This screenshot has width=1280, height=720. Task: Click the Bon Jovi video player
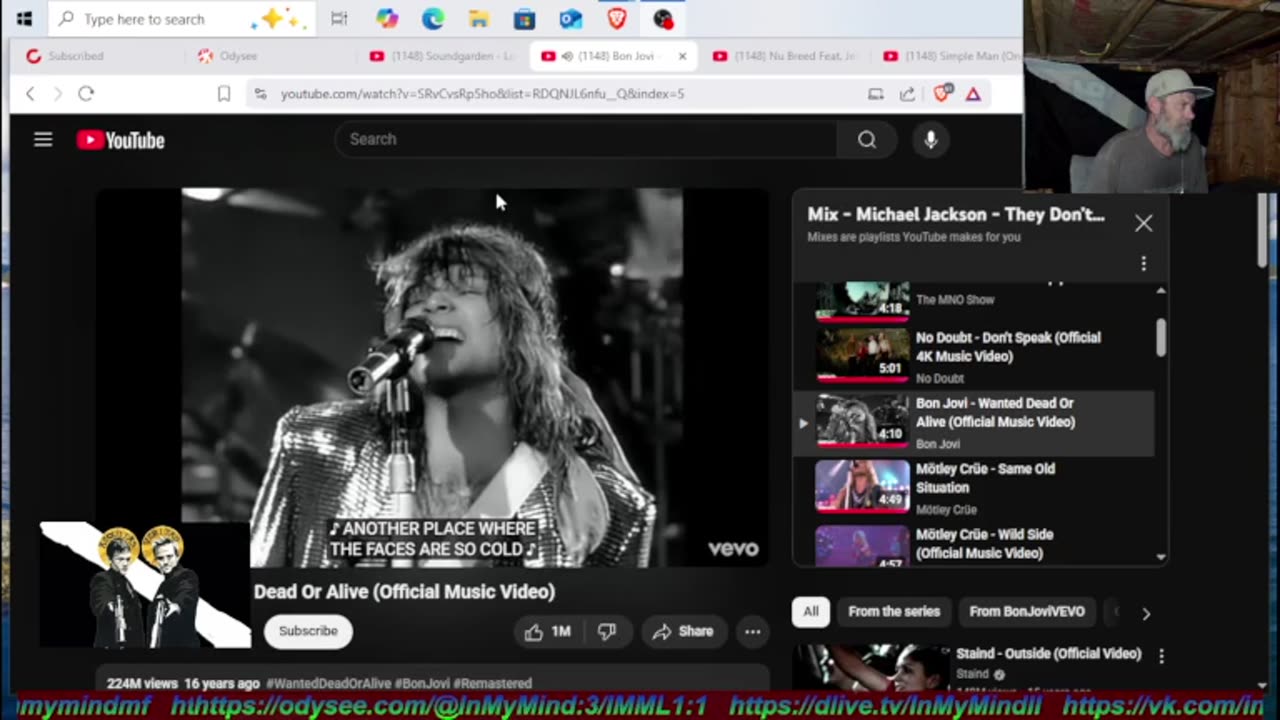point(433,378)
